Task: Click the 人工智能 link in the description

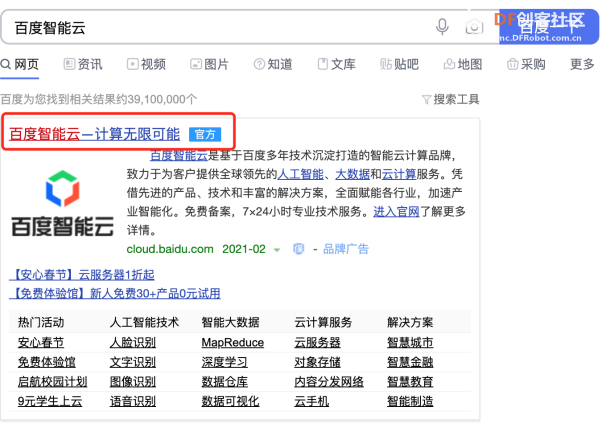Action: pos(300,174)
